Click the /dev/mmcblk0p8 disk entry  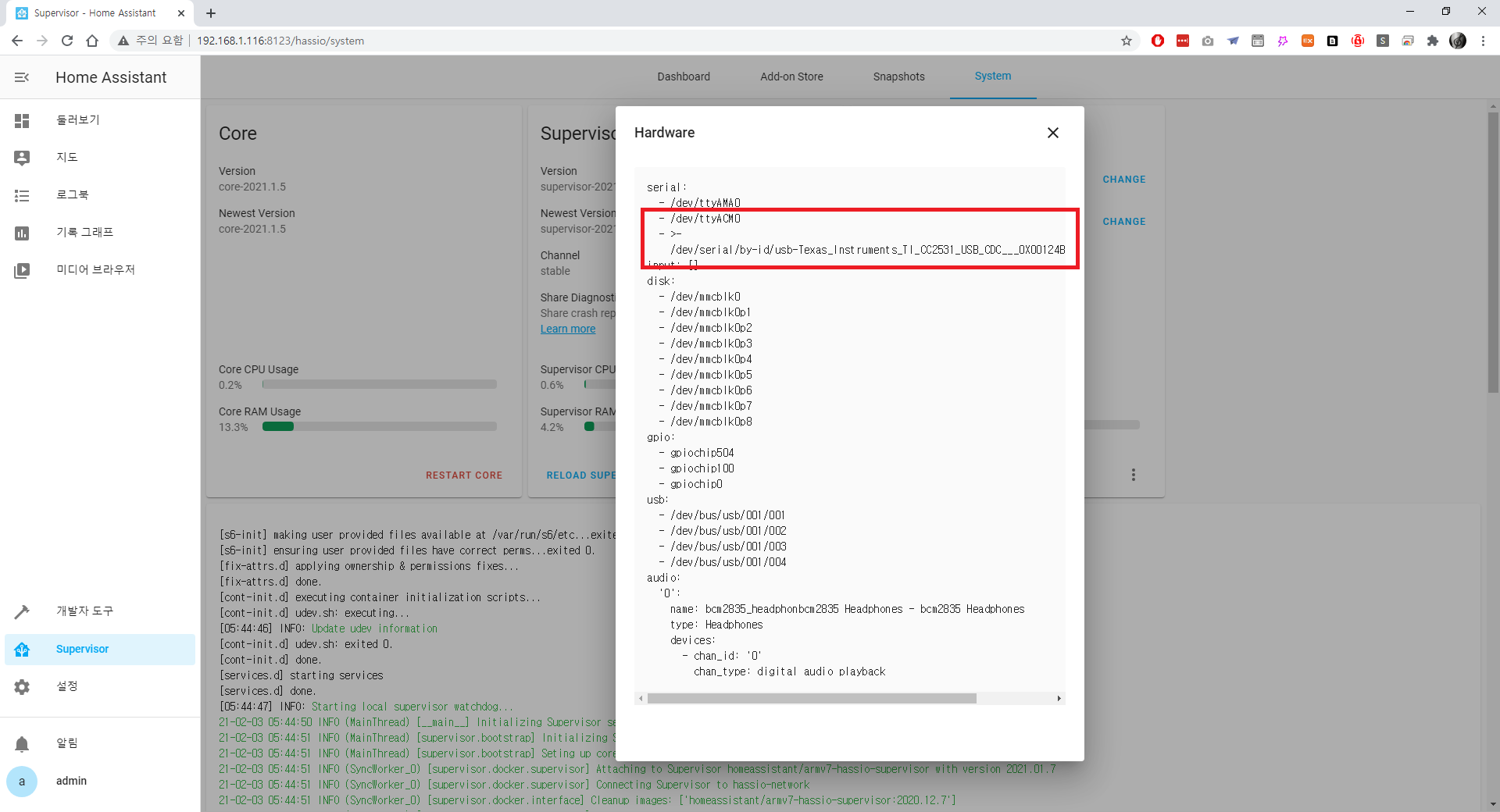[x=711, y=422]
